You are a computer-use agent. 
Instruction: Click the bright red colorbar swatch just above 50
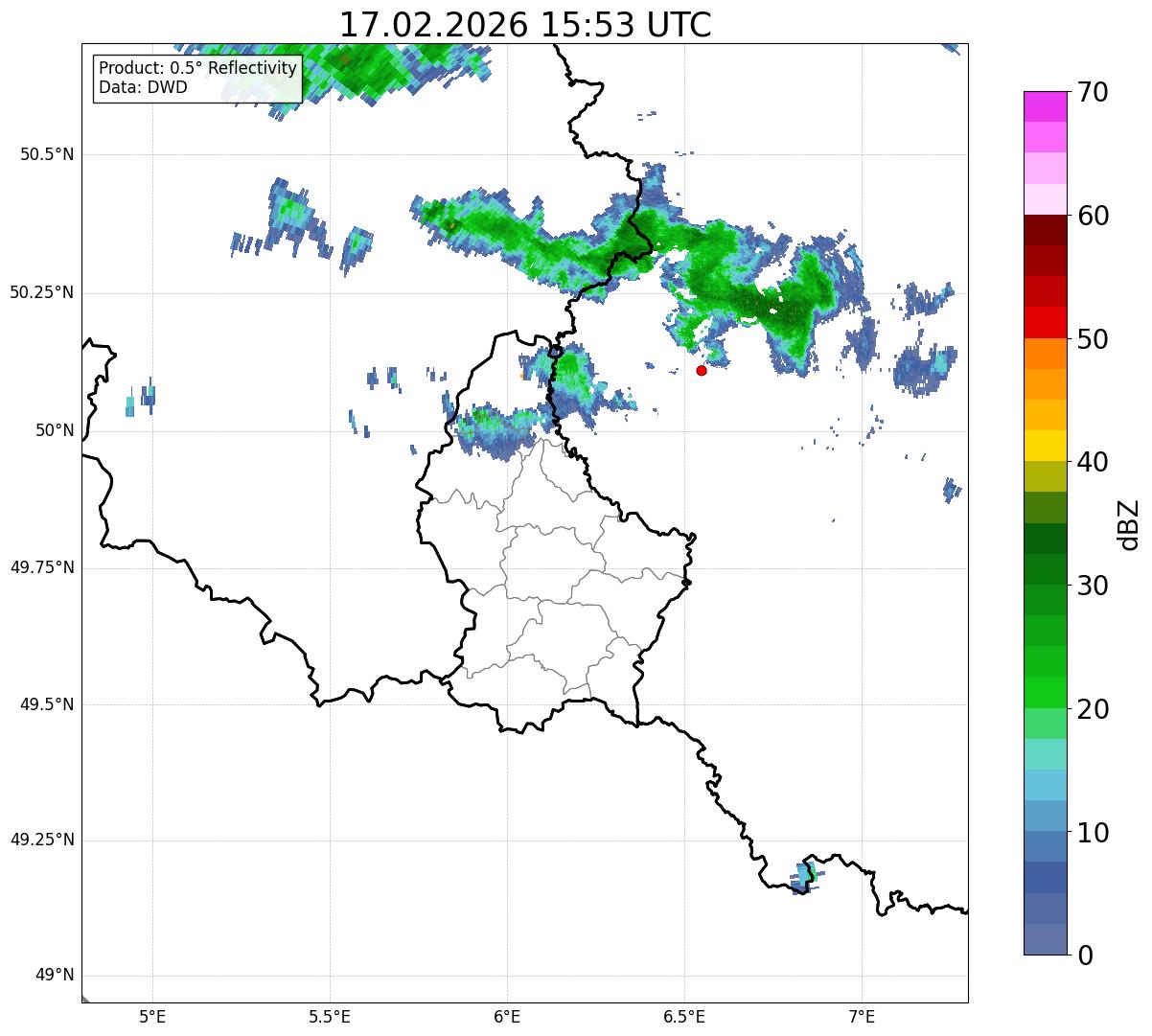pos(1046,323)
